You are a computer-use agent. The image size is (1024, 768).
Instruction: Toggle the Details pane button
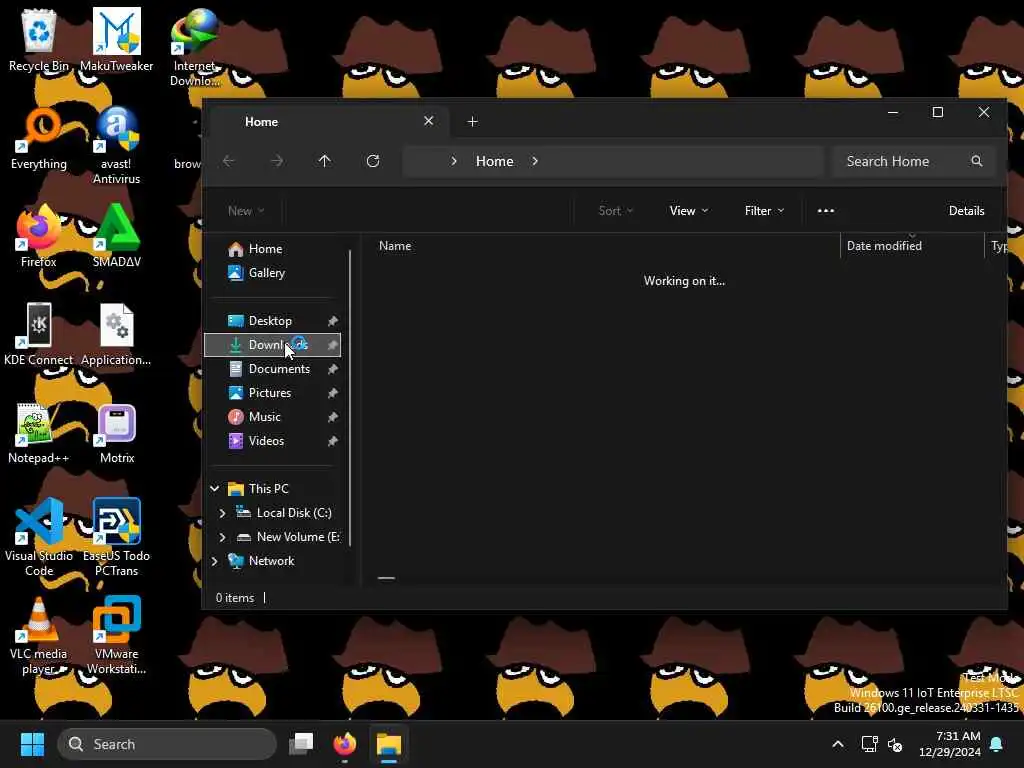pos(966,210)
